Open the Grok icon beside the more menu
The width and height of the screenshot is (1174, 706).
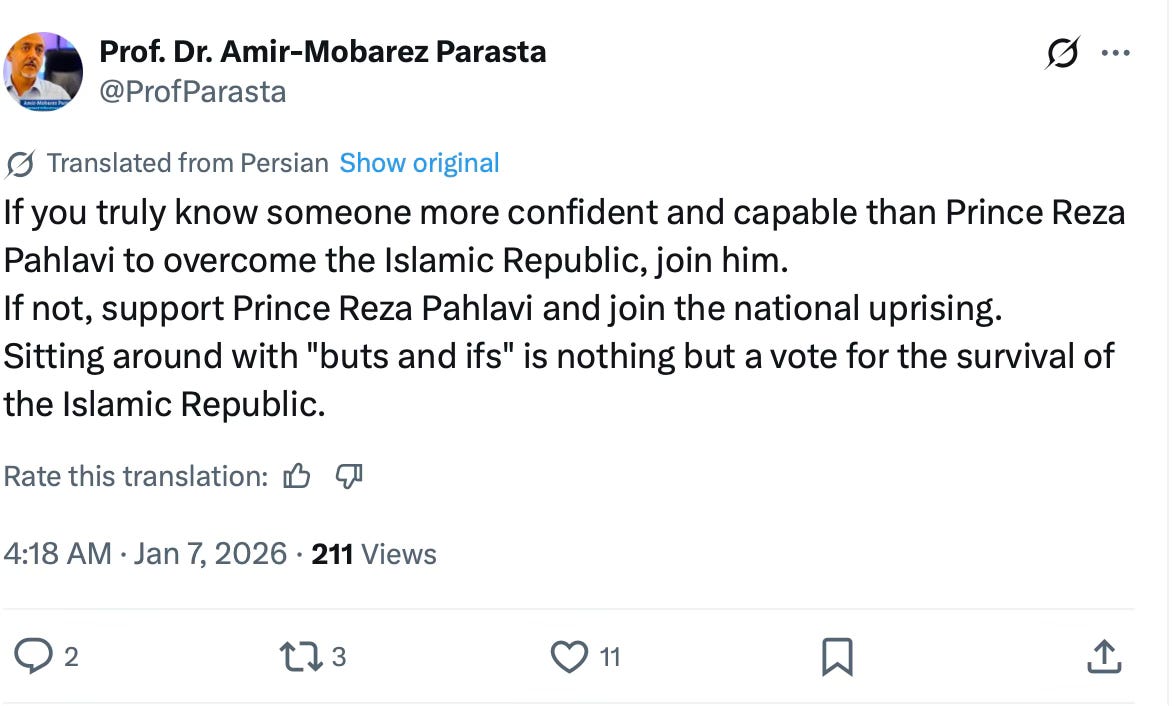pyautogui.click(x=1060, y=53)
